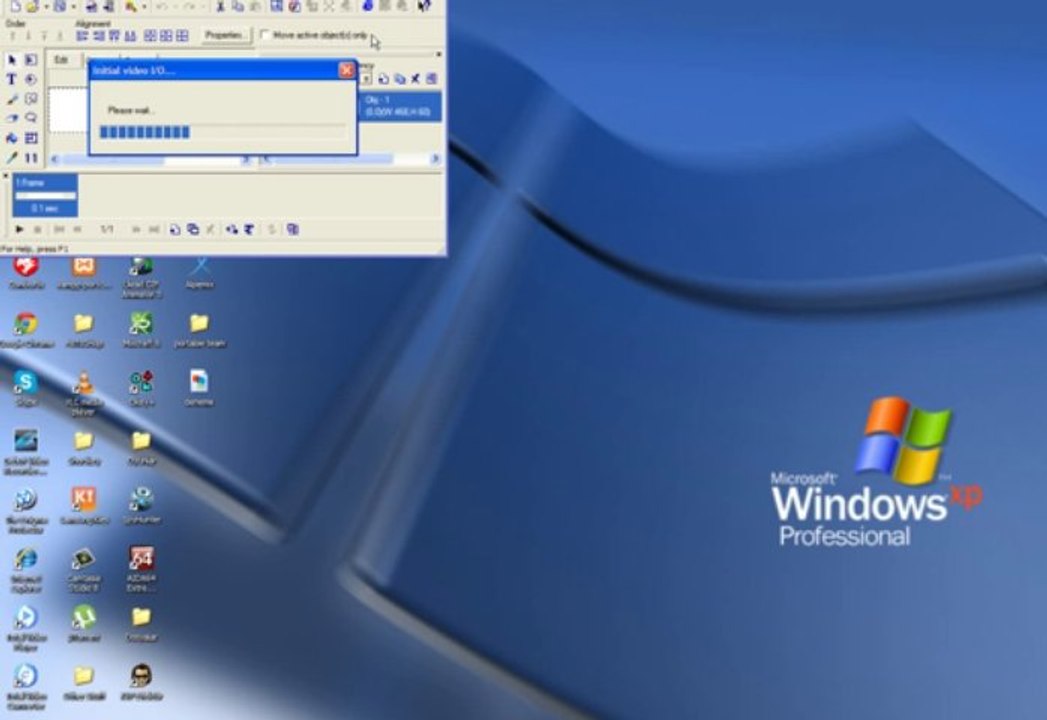Click the Duplicate frame icon in frame toolbar
The width and height of the screenshot is (1047, 720).
pos(193,229)
